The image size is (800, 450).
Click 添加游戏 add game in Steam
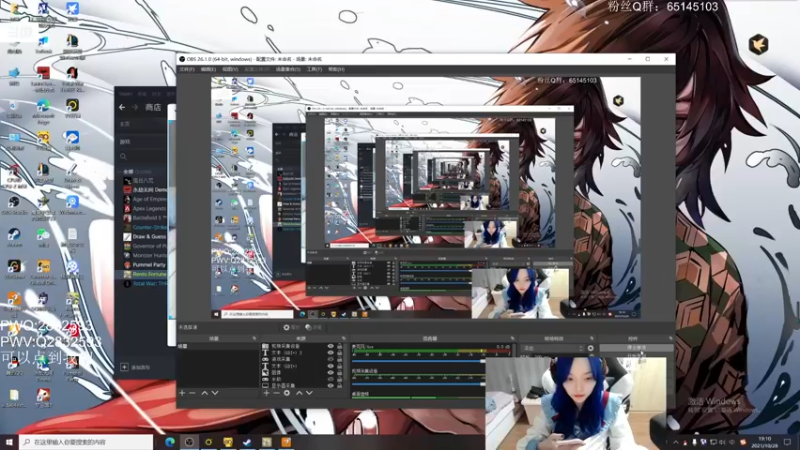[x=136, y=367]
